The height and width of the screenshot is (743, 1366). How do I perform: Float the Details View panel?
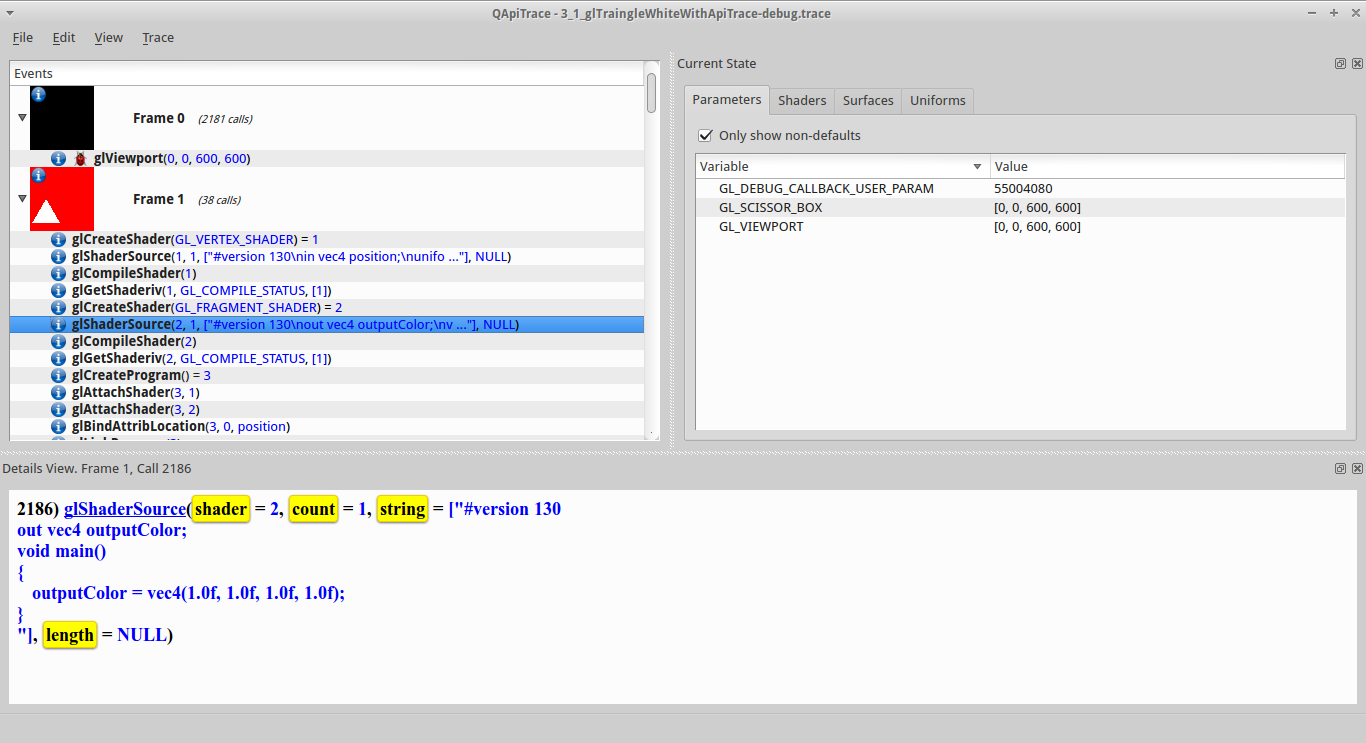(1340, 468)
